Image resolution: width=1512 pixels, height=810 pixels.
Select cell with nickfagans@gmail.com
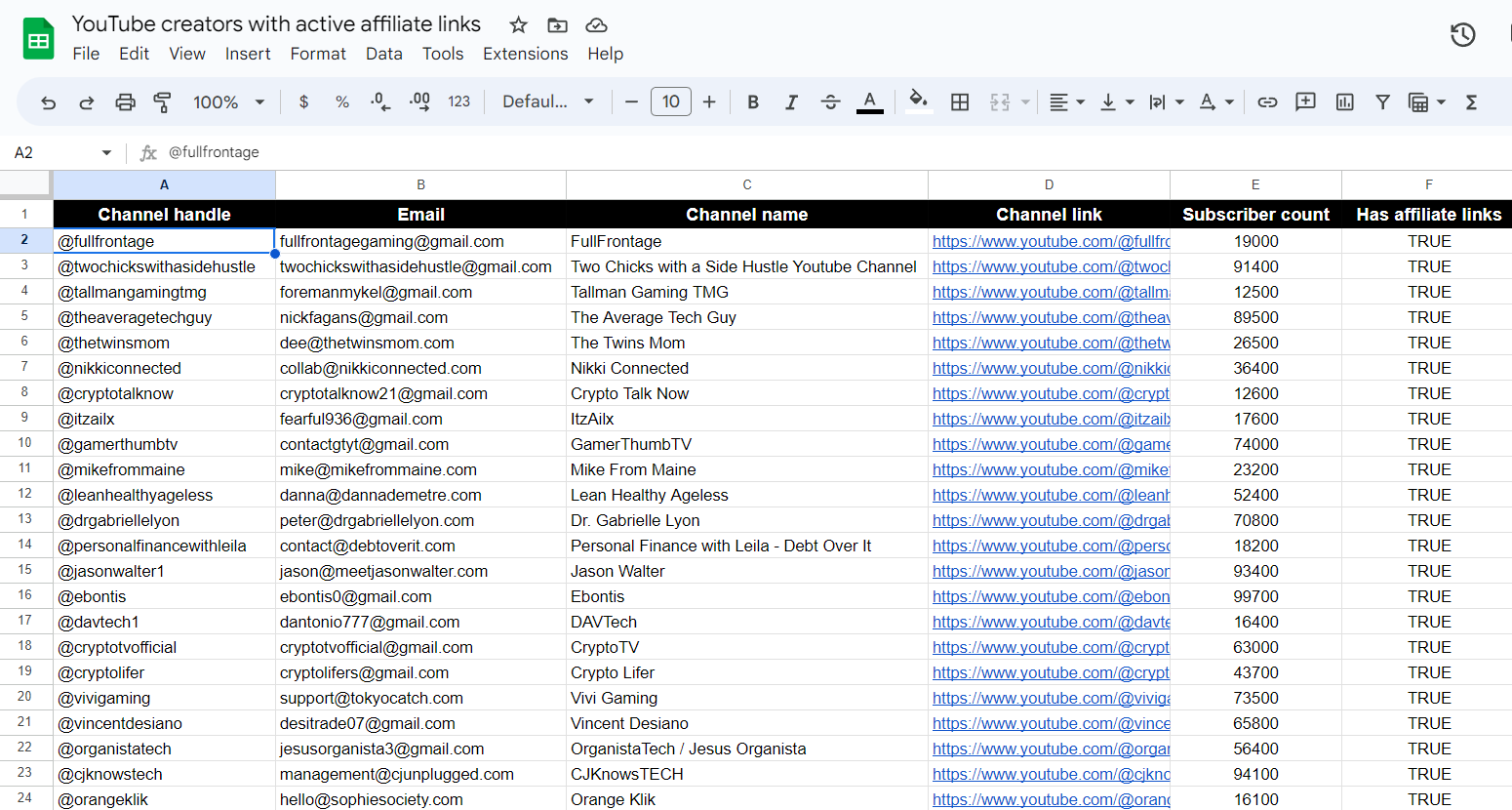(x=420, y=317)
